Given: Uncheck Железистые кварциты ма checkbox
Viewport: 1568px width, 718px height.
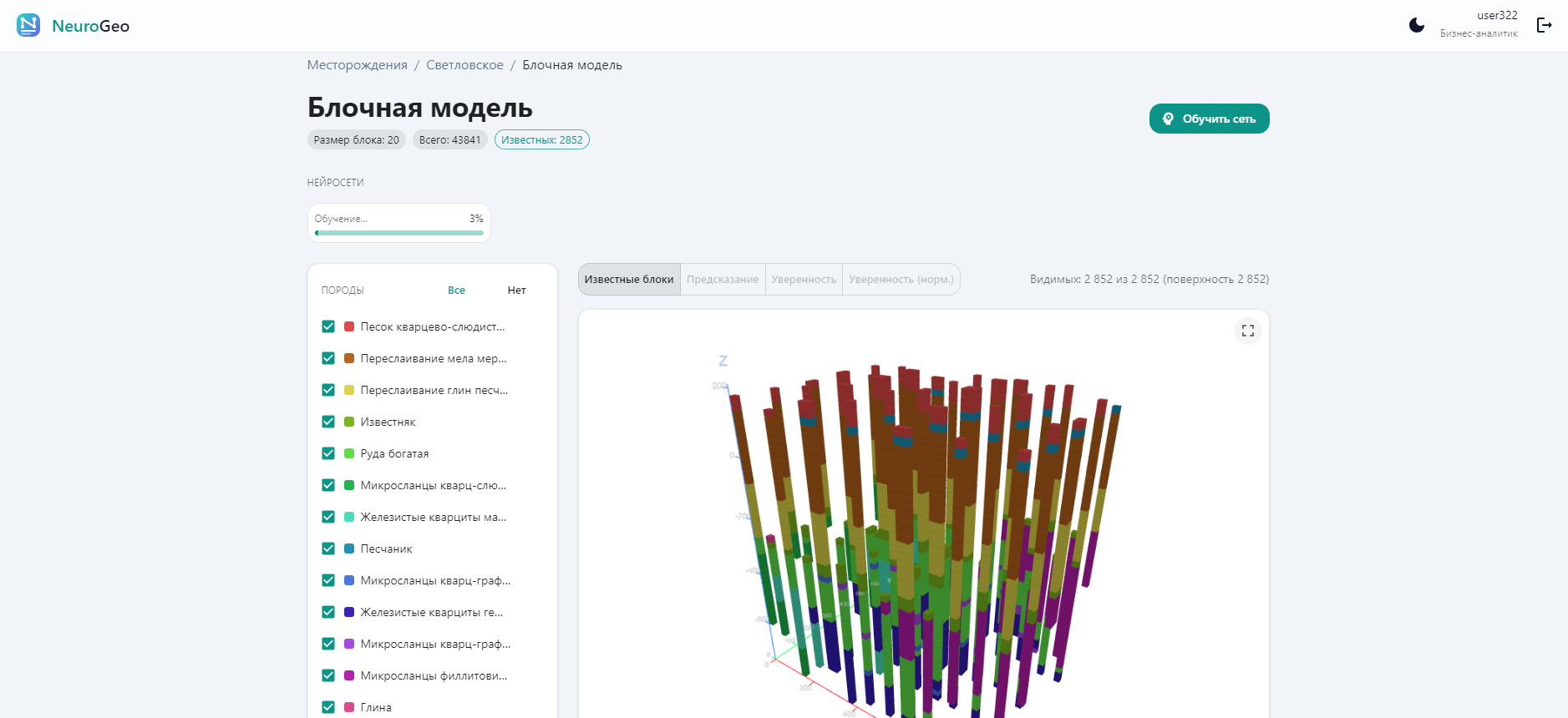Looking at the screenshot, I should tap(328, 517).
